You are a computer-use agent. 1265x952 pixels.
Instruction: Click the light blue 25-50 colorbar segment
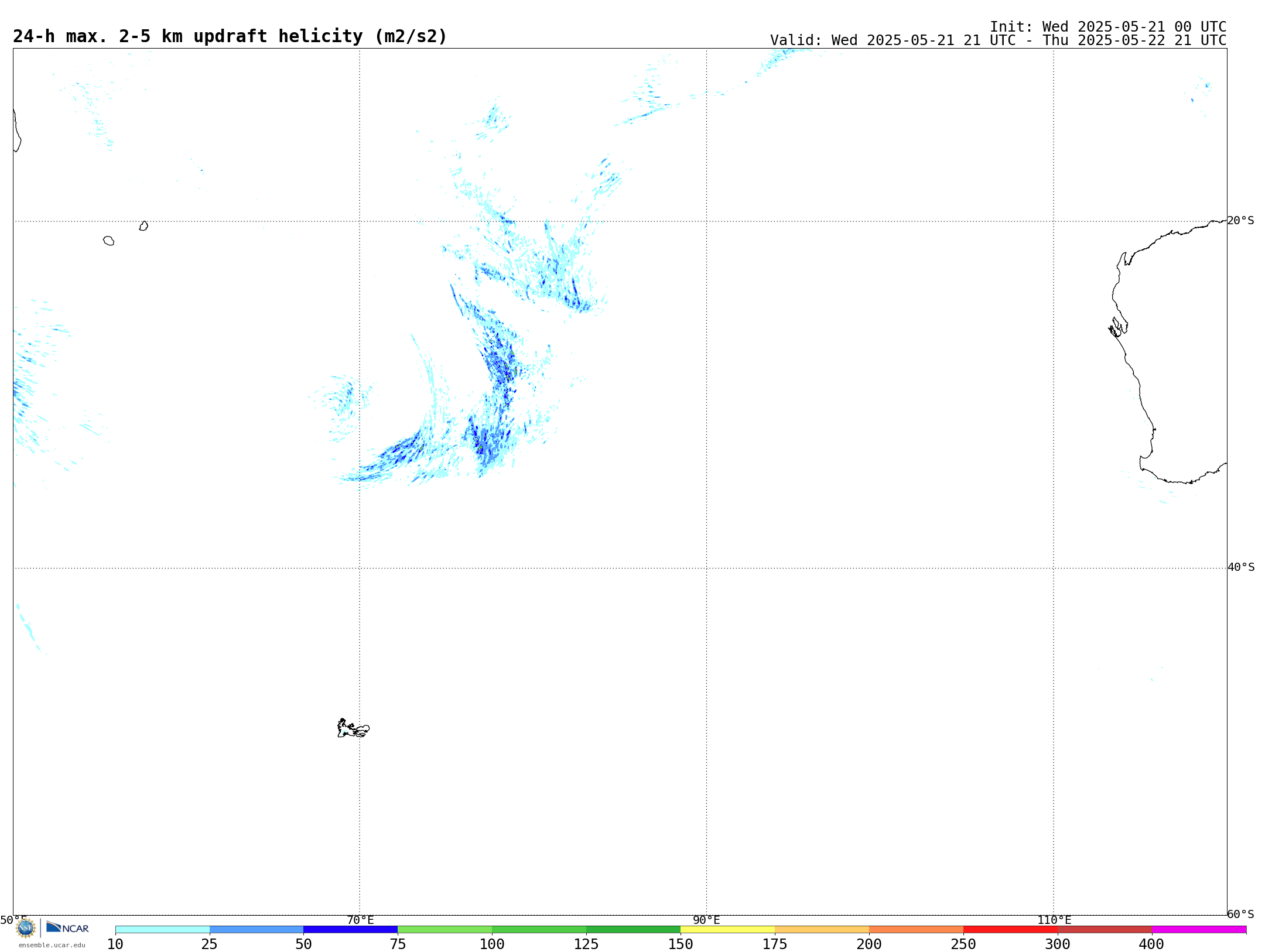(x=257, y=930)
